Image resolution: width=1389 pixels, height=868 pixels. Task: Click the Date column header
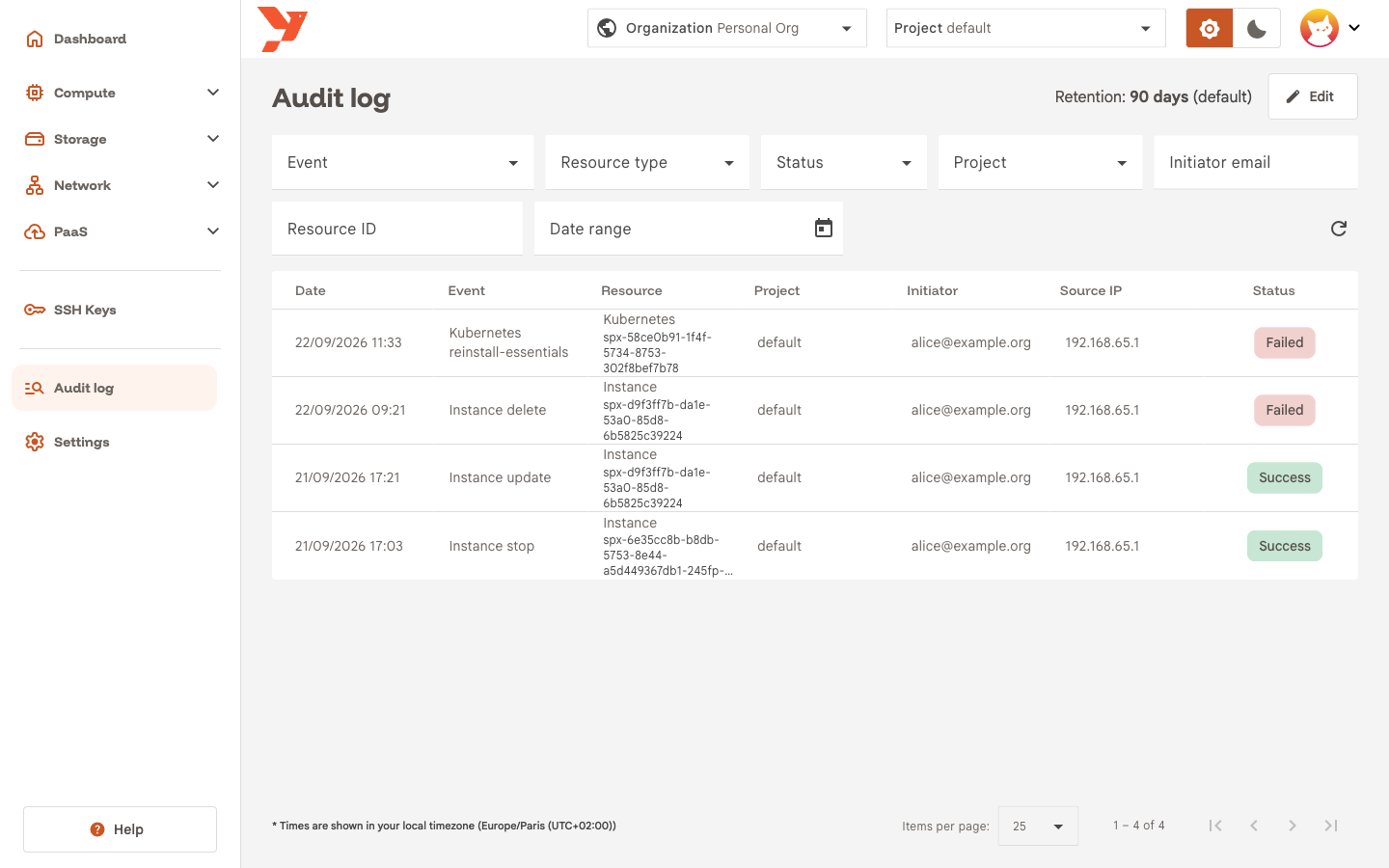tap(311, 290)
